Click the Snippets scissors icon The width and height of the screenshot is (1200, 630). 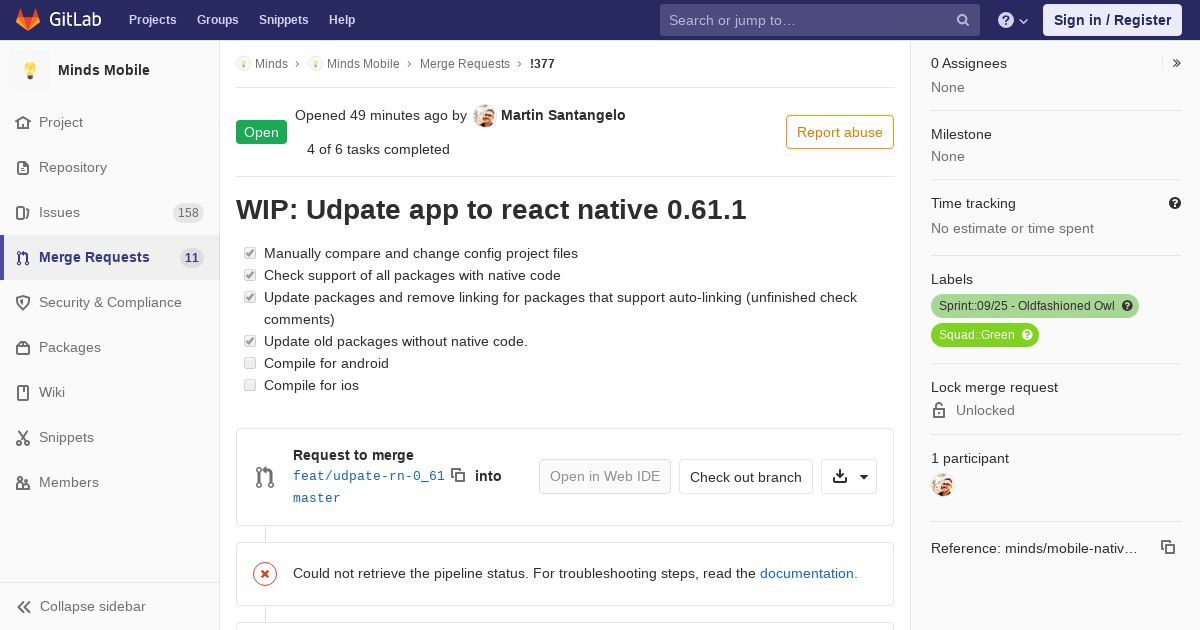pyautogui.click(x=23, y=437)
